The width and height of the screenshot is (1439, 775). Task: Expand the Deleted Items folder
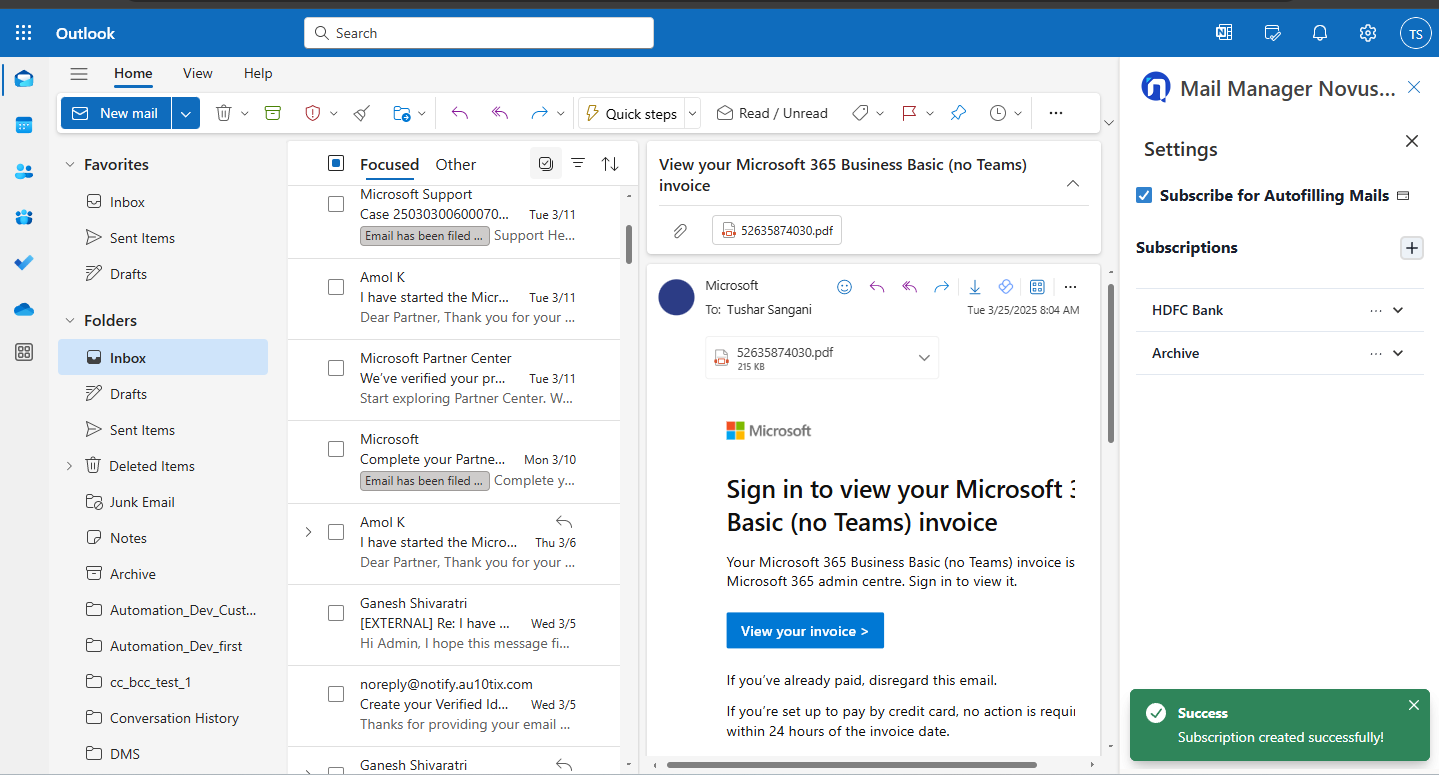[x=69, y=466]
